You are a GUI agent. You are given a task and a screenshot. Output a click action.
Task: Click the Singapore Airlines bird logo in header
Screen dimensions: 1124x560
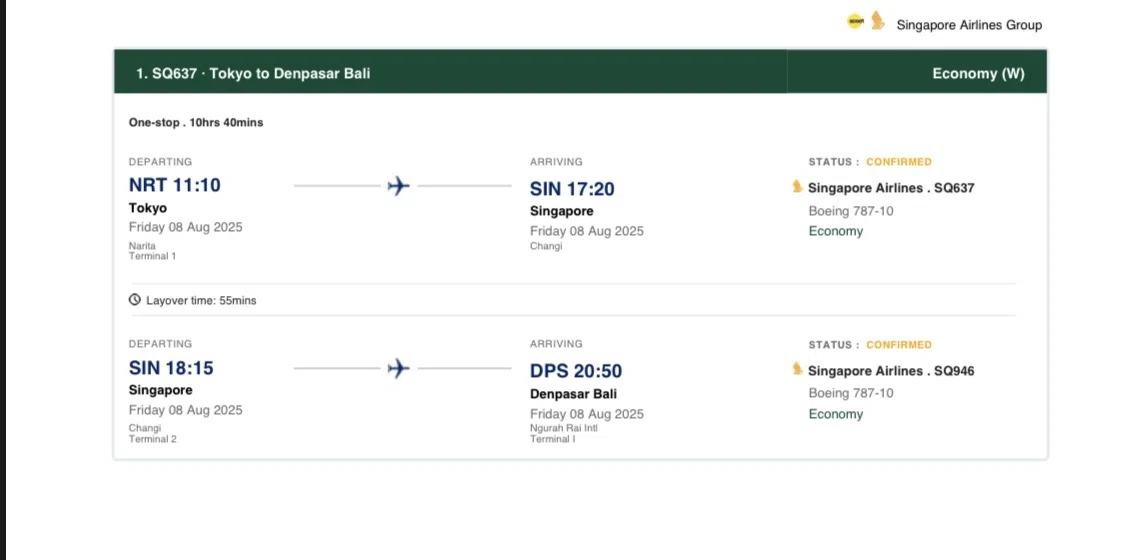click(x=877, y=21)
